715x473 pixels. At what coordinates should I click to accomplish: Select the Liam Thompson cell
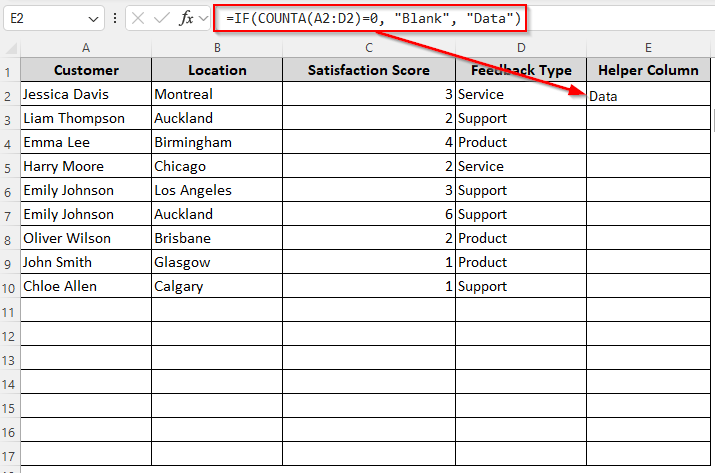[x=86, y=119]
